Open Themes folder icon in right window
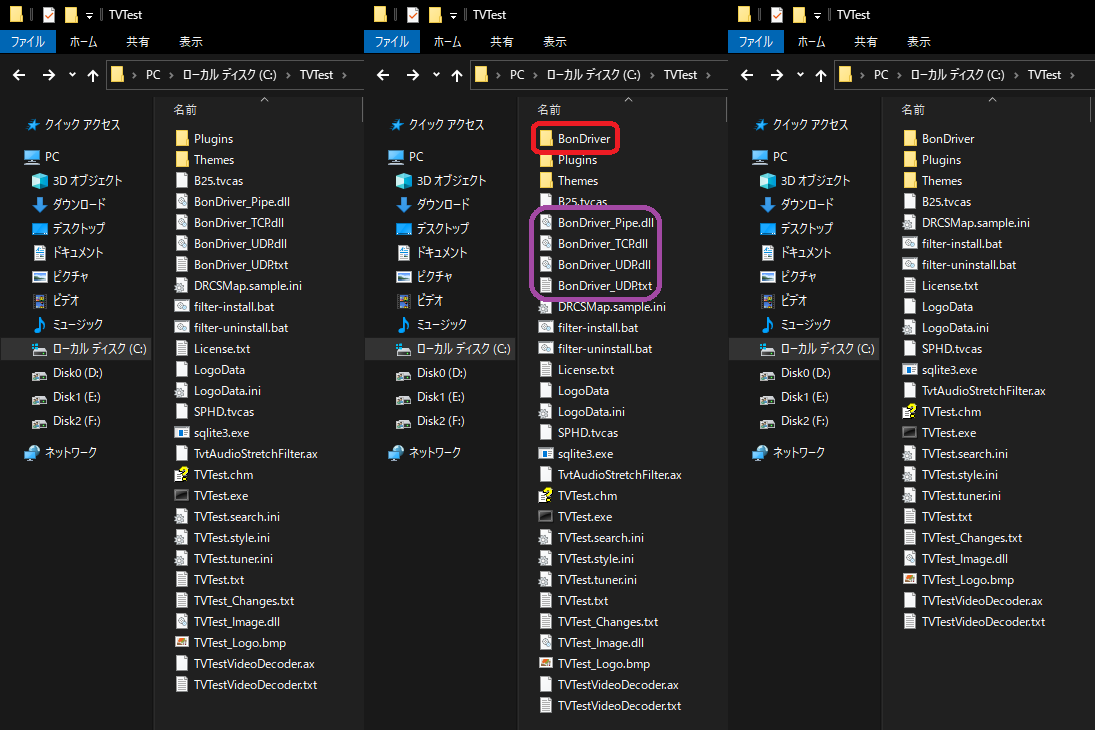Viewport: 1095px width, 730px height. [x=910, y=180]
